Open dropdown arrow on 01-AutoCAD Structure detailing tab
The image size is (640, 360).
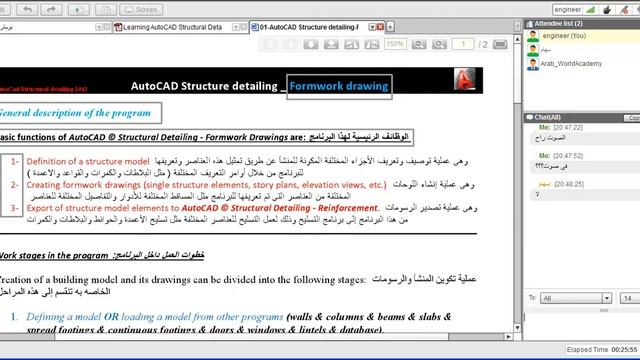tap(372, 27)
